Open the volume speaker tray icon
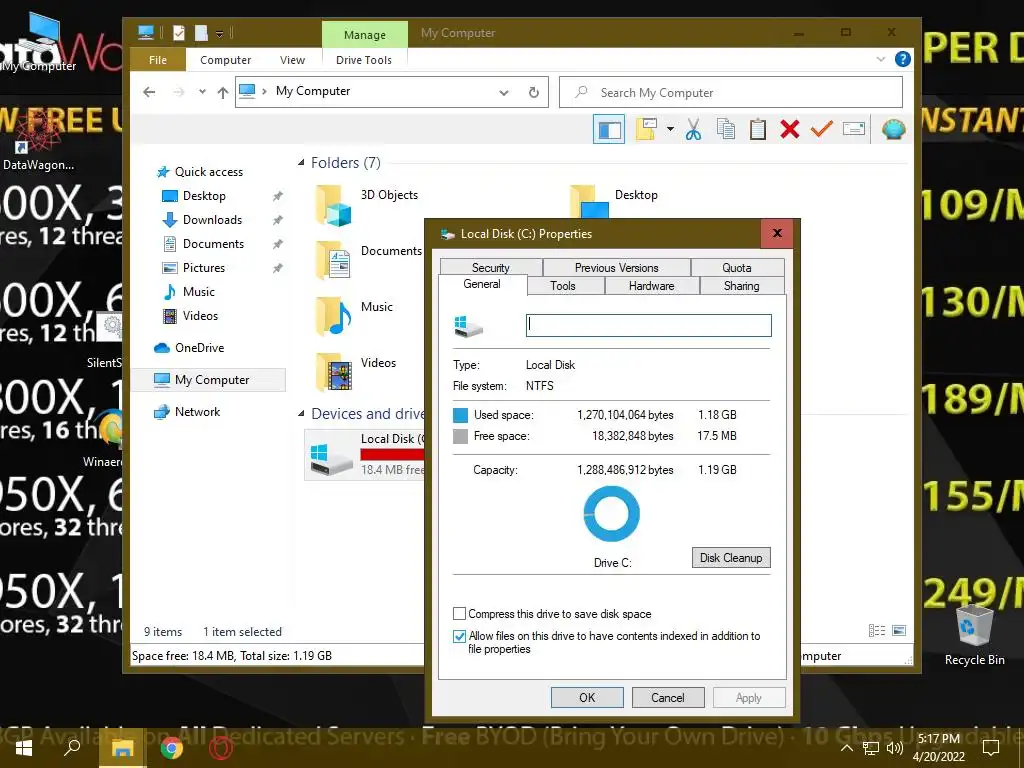Viewport: 1024px width, 768px height. click(895, 748)
